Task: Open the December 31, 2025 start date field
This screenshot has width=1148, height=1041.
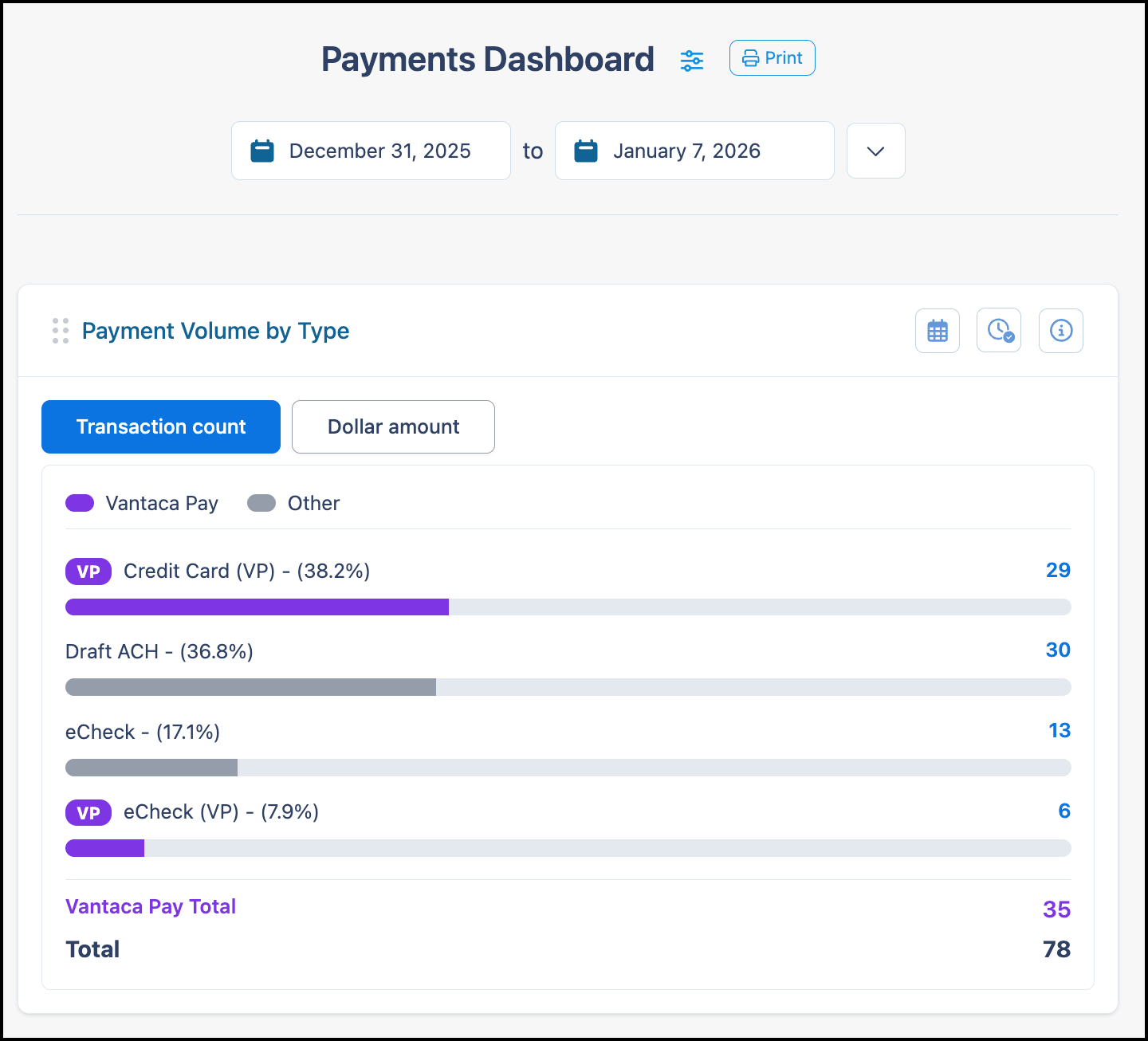Action: pyautogui.click(x=371, y=151)
